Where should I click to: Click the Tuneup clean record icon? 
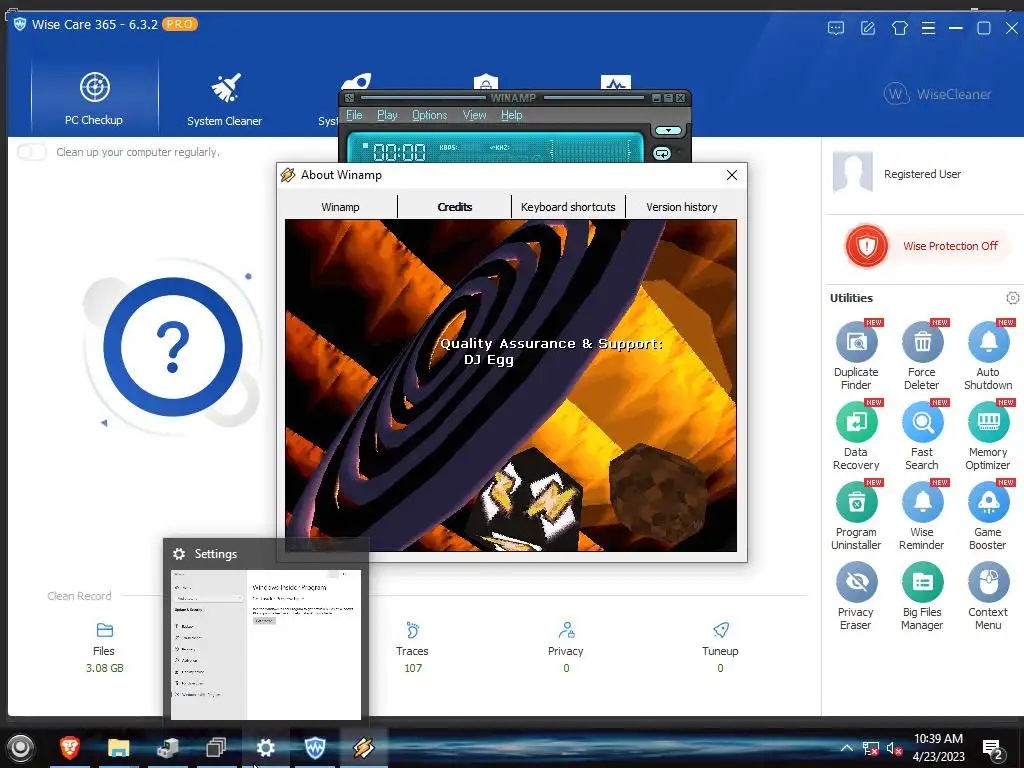point(720,630)
